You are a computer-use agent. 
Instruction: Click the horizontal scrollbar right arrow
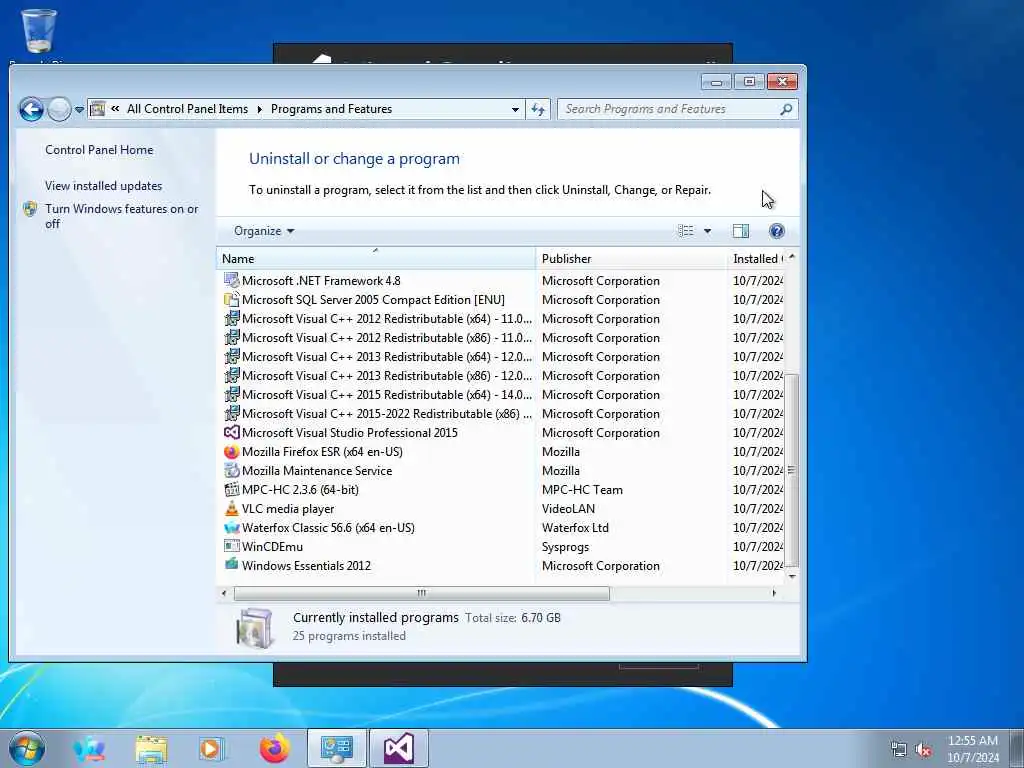coord(774,593)
